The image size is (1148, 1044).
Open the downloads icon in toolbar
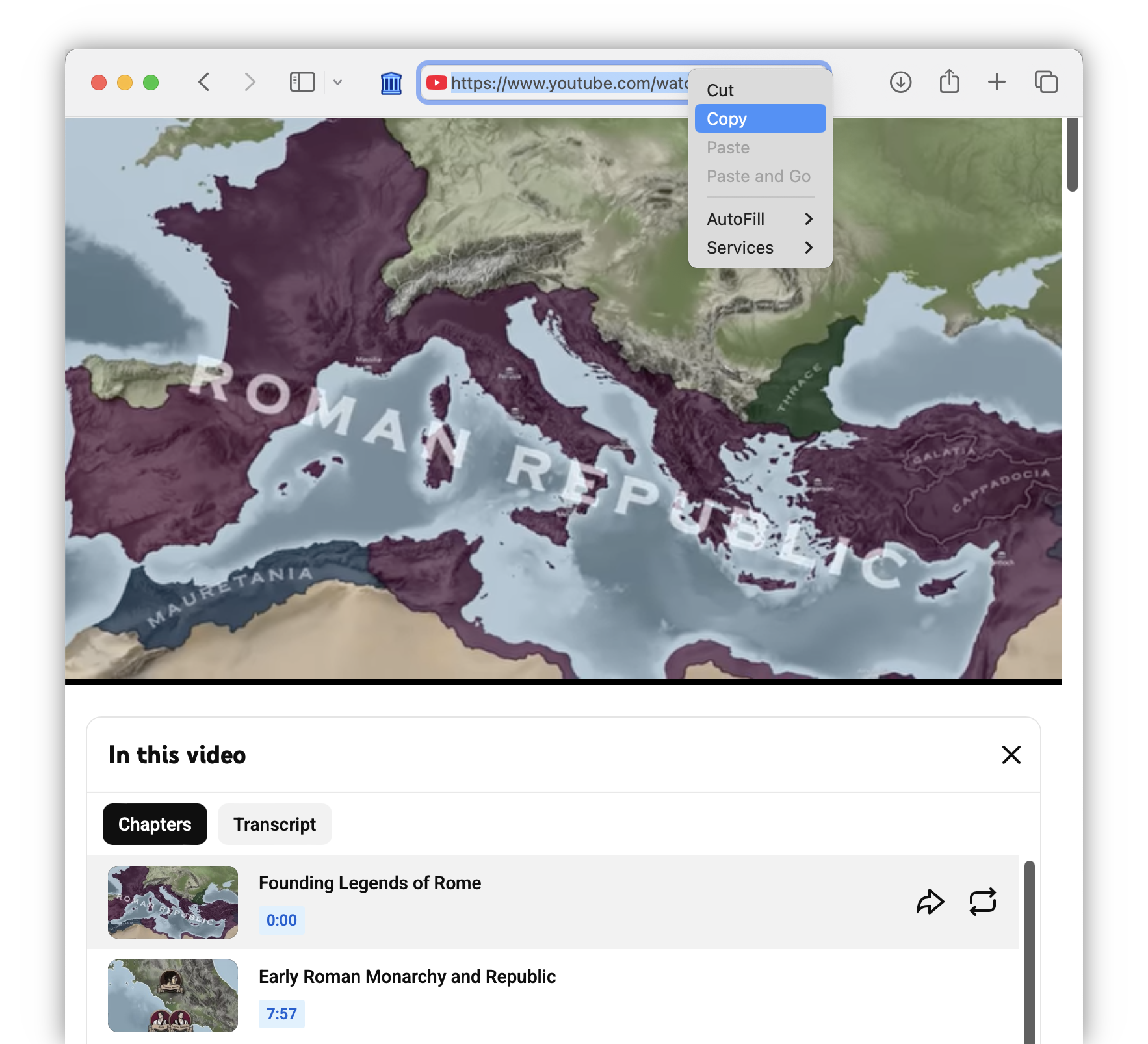(900, 83)
